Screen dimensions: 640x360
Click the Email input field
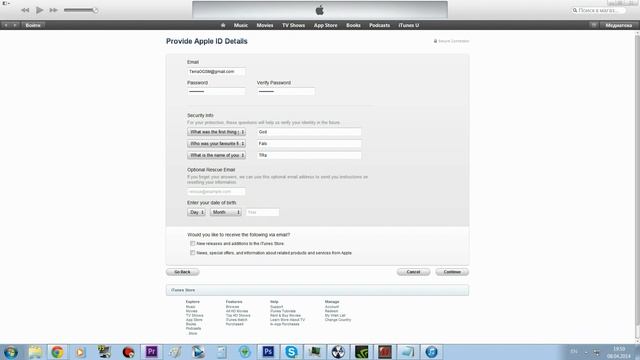tap(216, 71)
